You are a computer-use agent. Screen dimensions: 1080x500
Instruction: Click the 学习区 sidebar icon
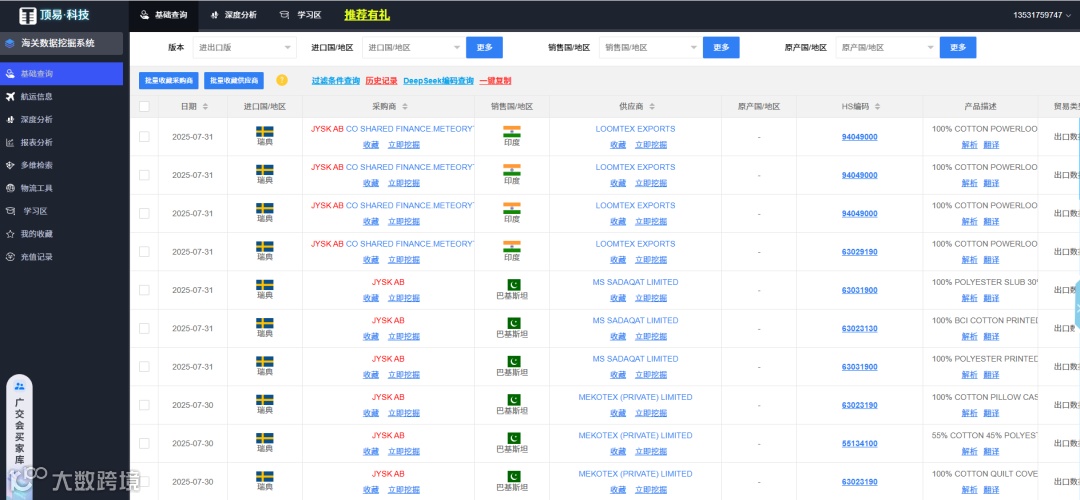[10, 211]
